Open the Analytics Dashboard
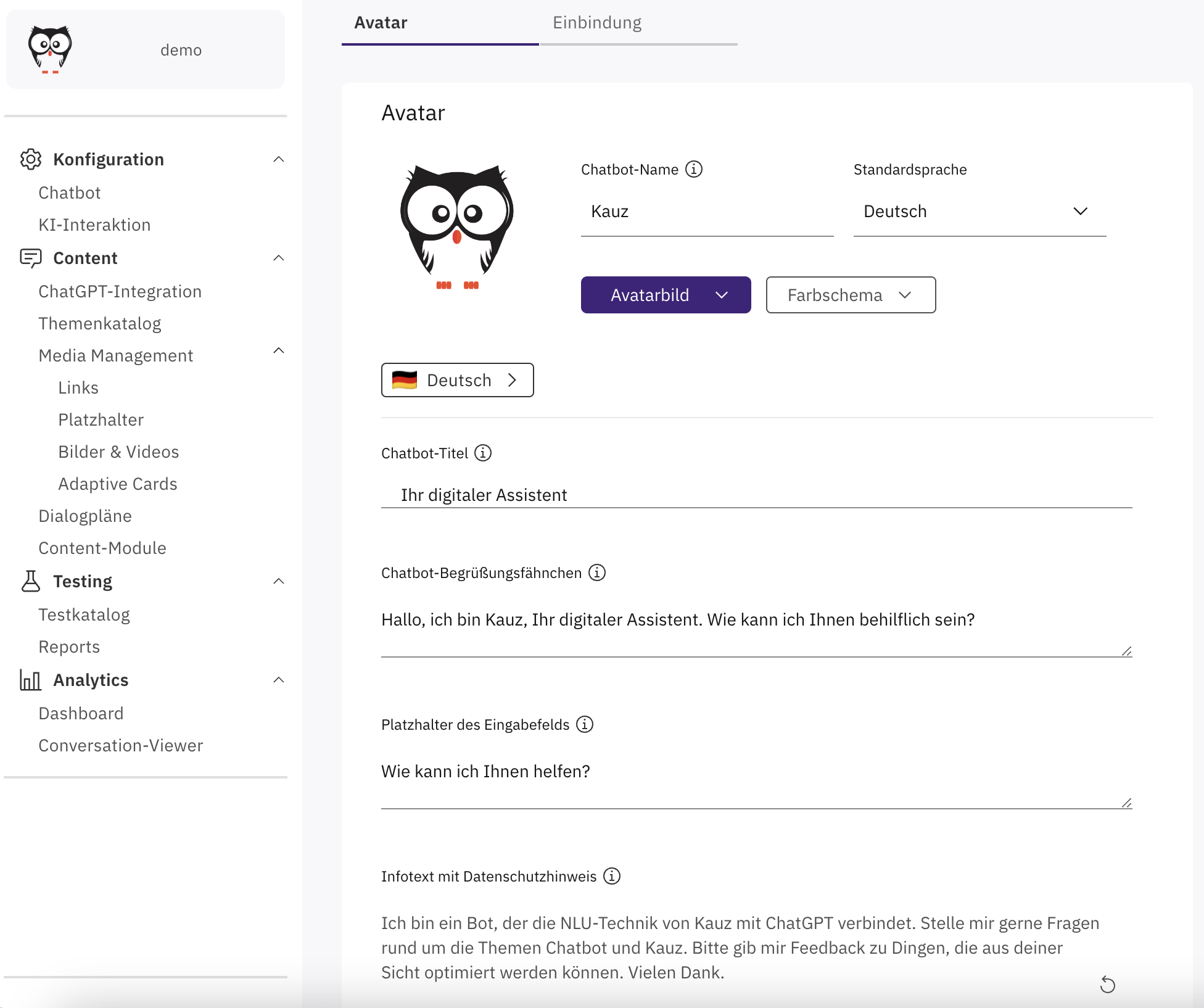This screenshot has height=1008, width=1204. pyautogui.click(x=81, y=713)
